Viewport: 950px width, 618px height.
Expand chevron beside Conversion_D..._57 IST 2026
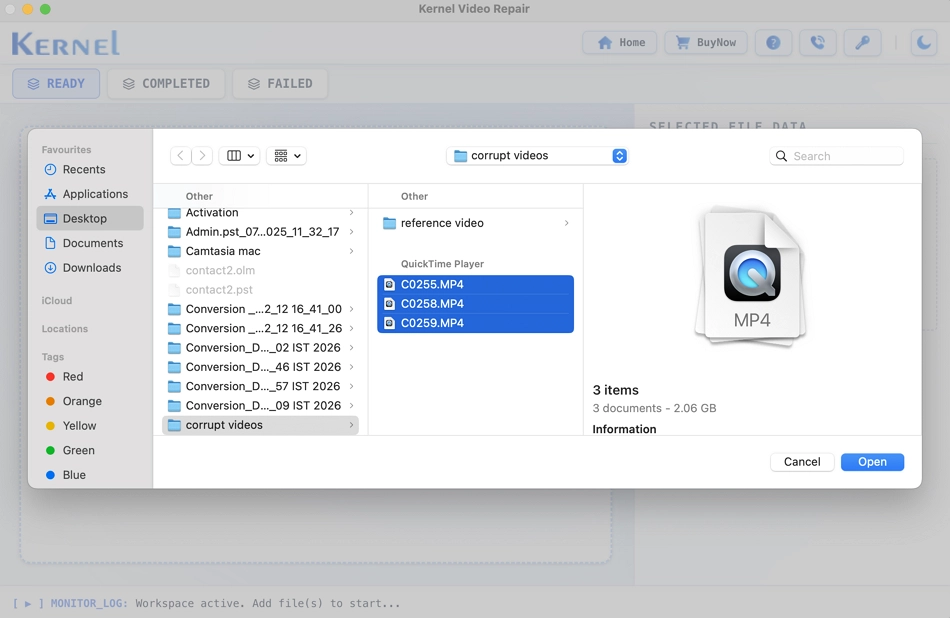351,387
